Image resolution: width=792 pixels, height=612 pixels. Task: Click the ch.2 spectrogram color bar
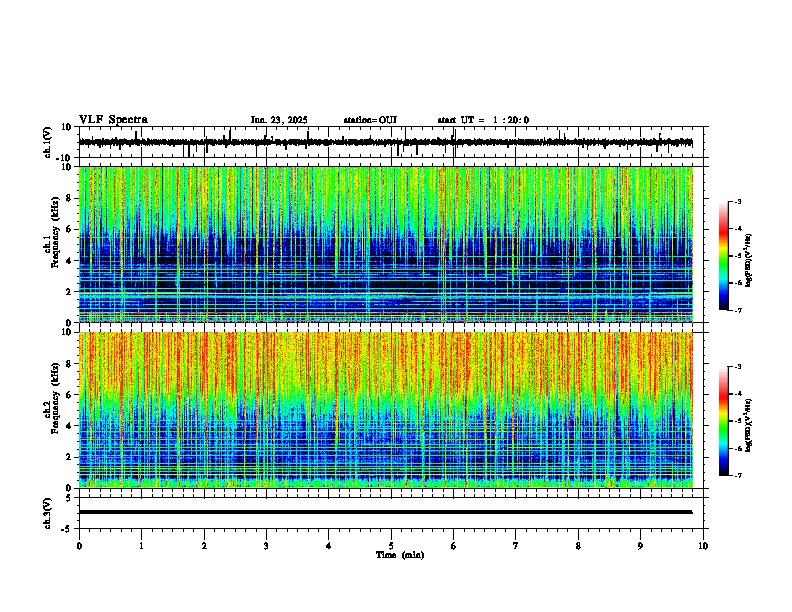click(x=724, y=421)
